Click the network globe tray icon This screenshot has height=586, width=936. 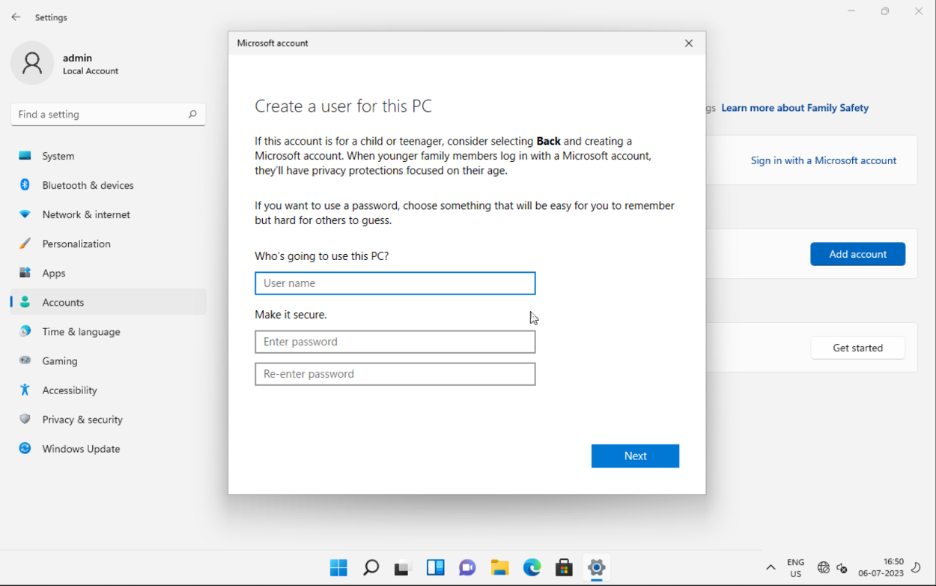tap(823, 568)
